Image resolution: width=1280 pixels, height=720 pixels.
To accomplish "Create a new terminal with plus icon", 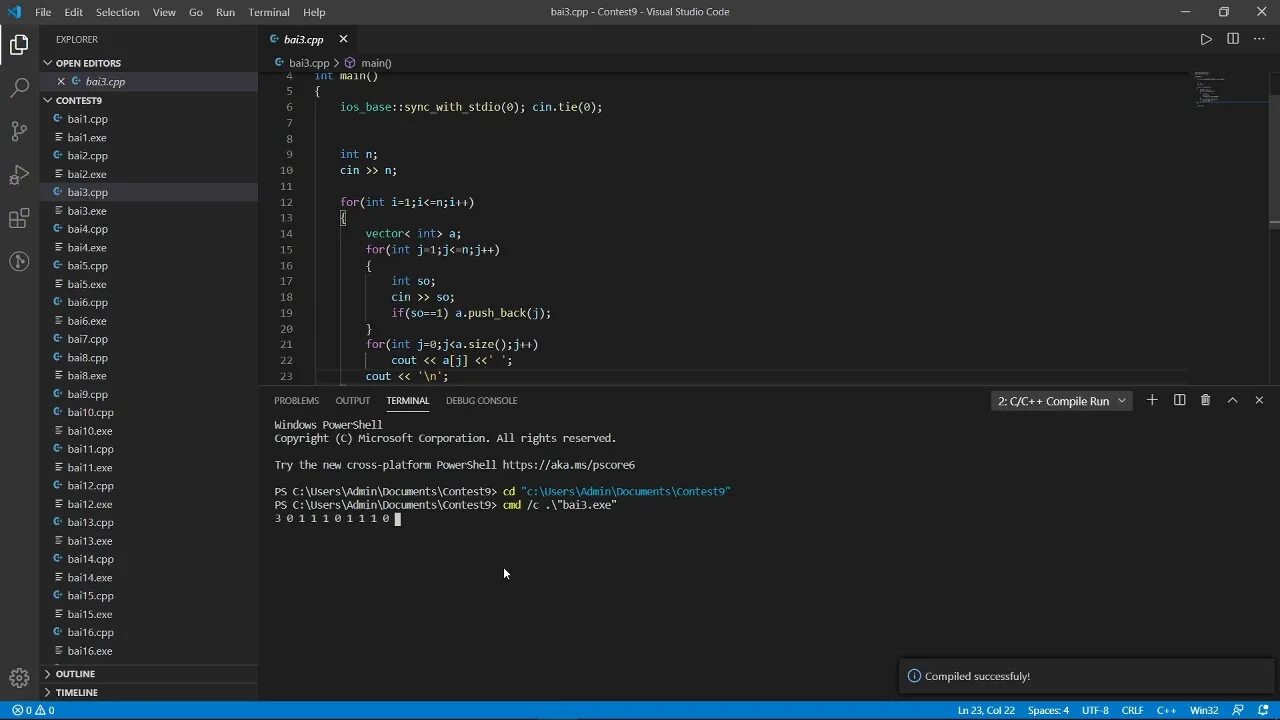I will coord(1152,400).
